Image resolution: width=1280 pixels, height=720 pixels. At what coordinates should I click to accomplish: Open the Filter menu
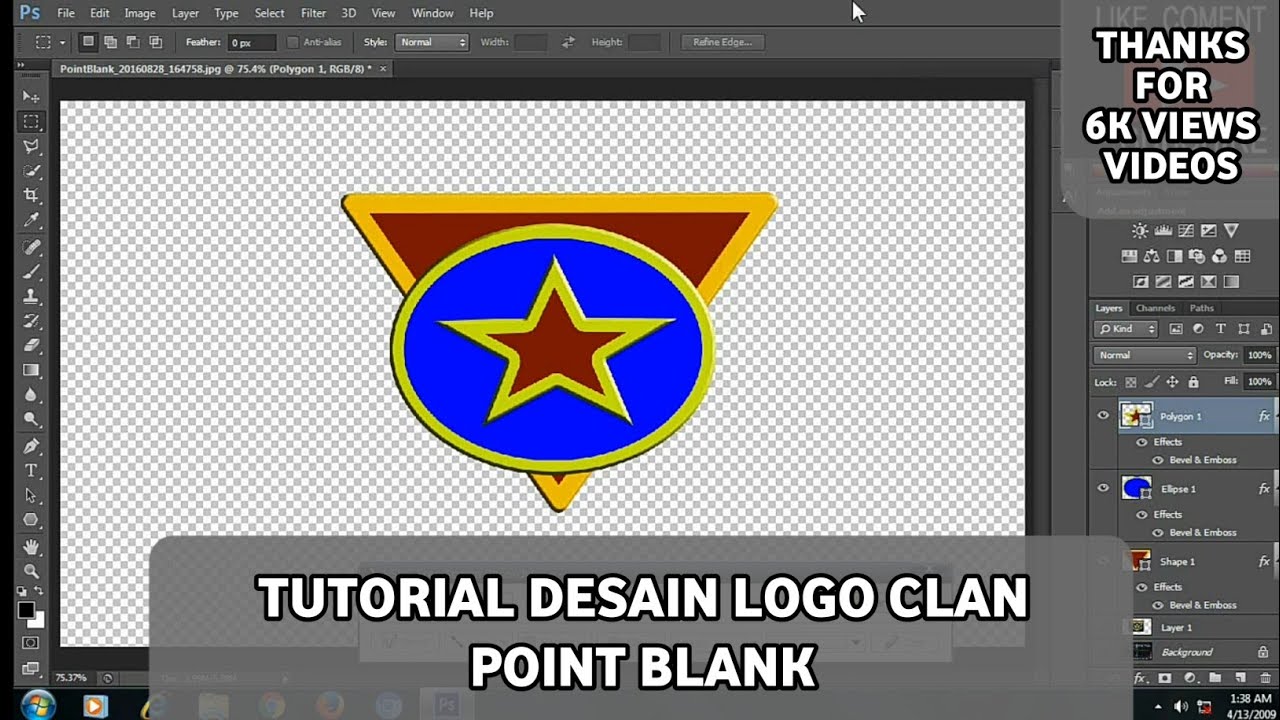313,13
